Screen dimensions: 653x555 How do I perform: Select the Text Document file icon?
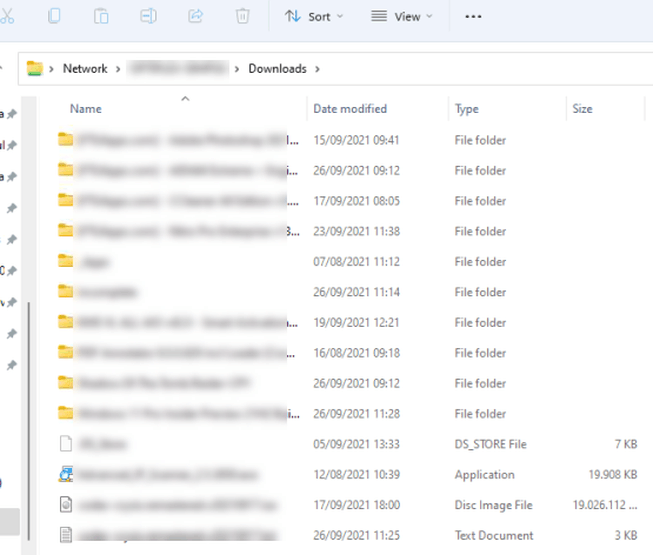coord(66,535)
